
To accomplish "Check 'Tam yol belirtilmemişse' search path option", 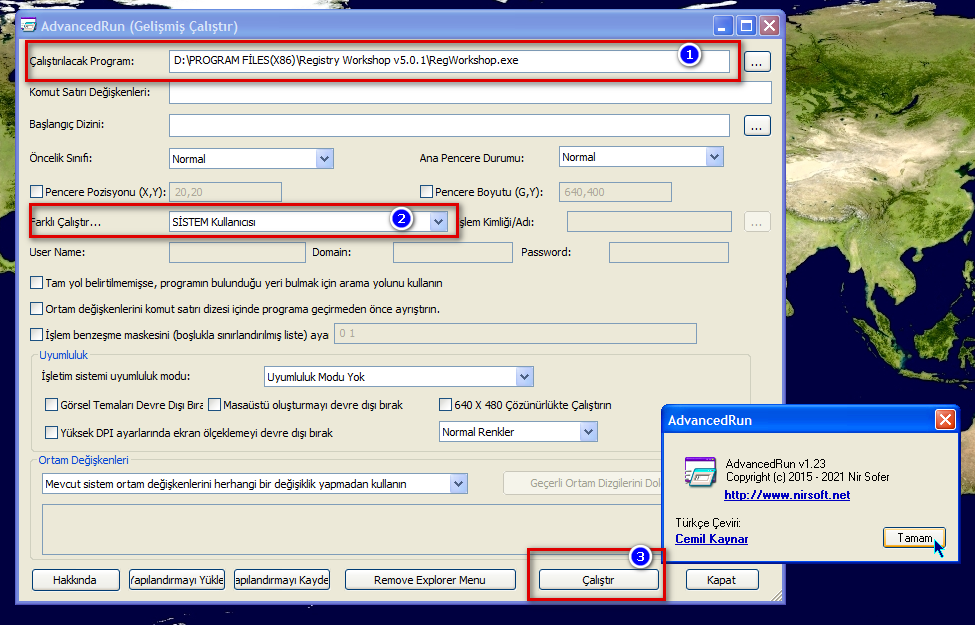I will click(x=37, y=282).
